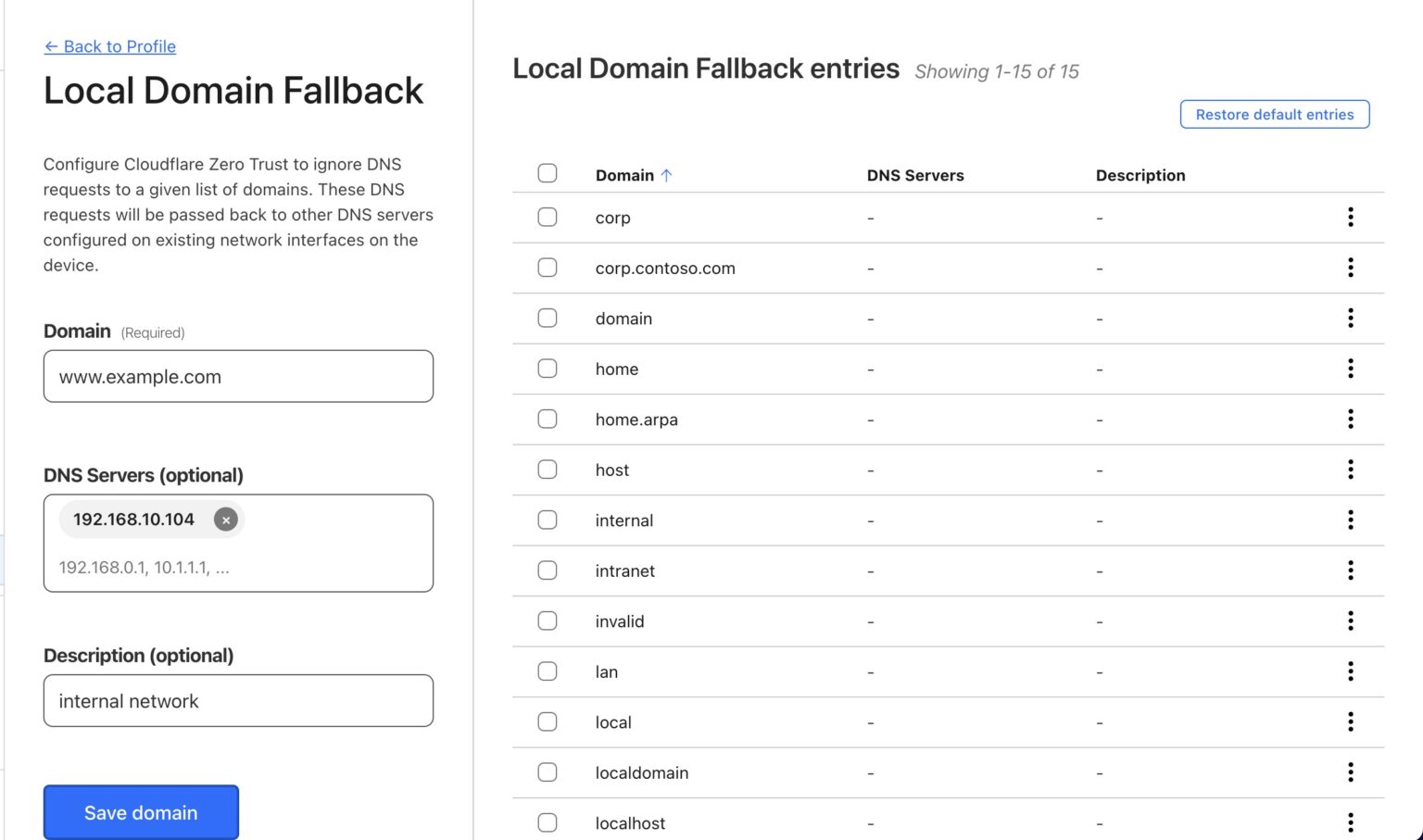This screenshot has height=840, width=1423.
Task: Click the sort arrow on Domain column
Action: [x=667, y=174]
